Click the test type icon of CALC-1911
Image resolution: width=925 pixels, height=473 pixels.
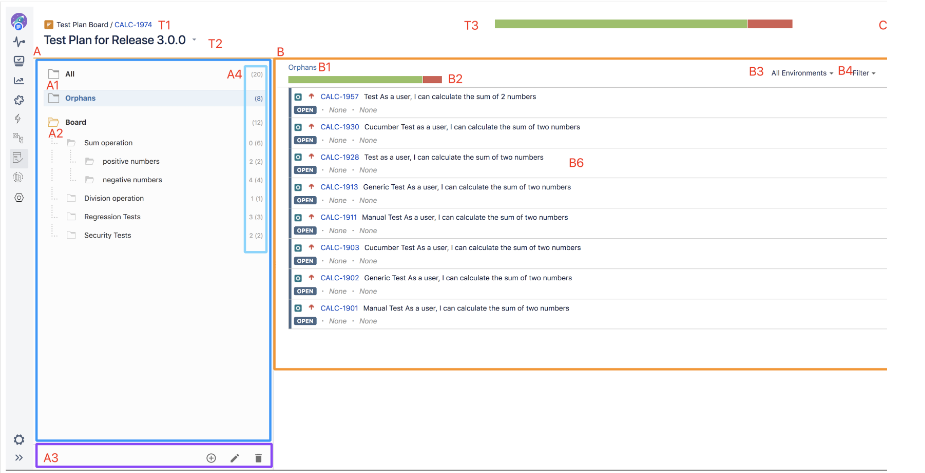(298, 218)
